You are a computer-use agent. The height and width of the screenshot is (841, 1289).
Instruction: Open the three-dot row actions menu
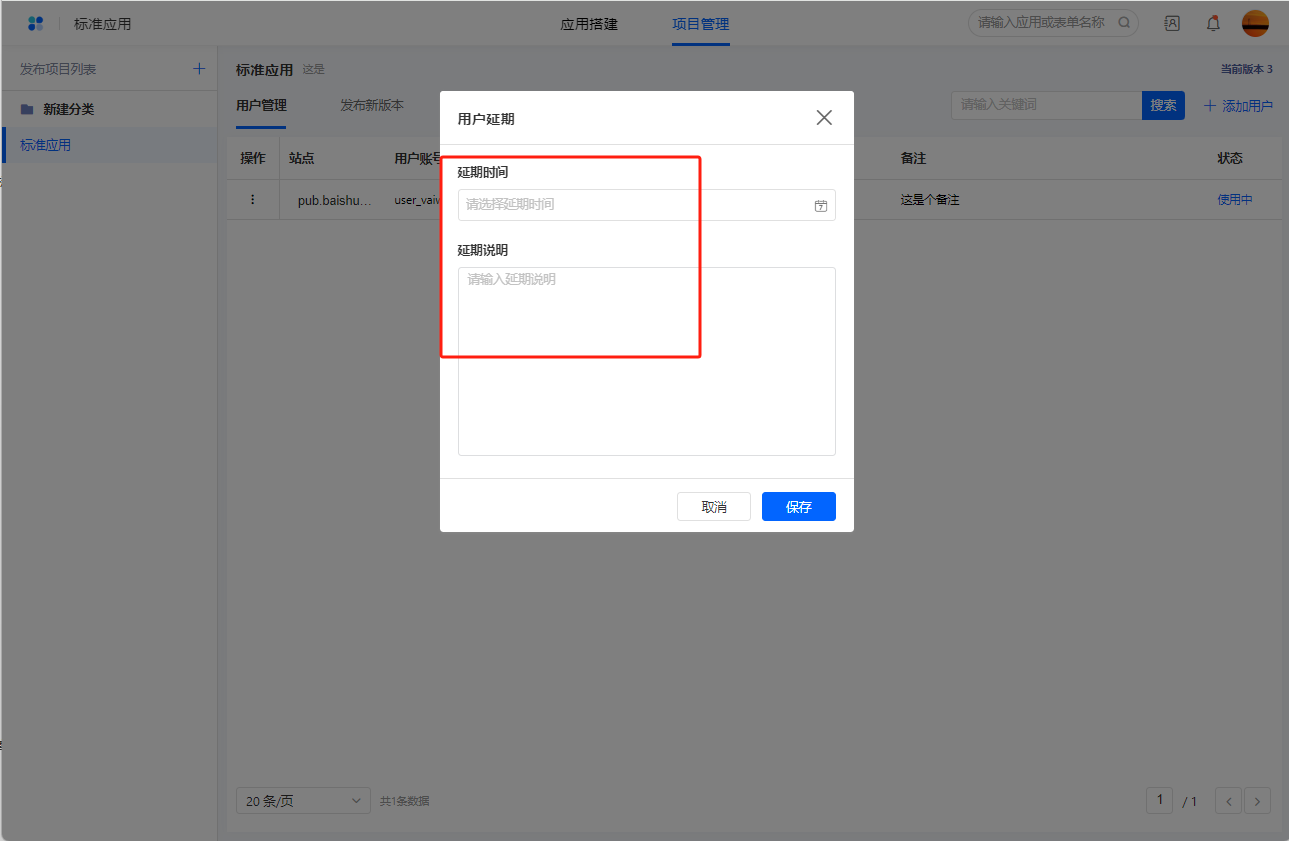pyautogui.click(x=252, y=200)
